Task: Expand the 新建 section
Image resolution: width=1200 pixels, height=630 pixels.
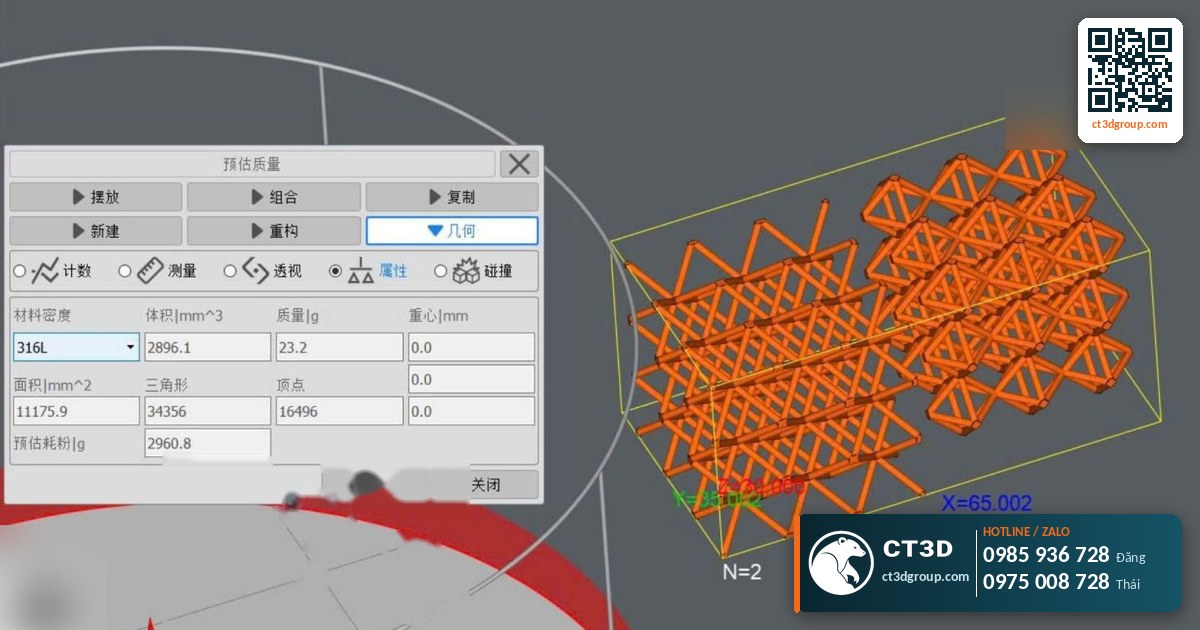Action: (96, 231)
